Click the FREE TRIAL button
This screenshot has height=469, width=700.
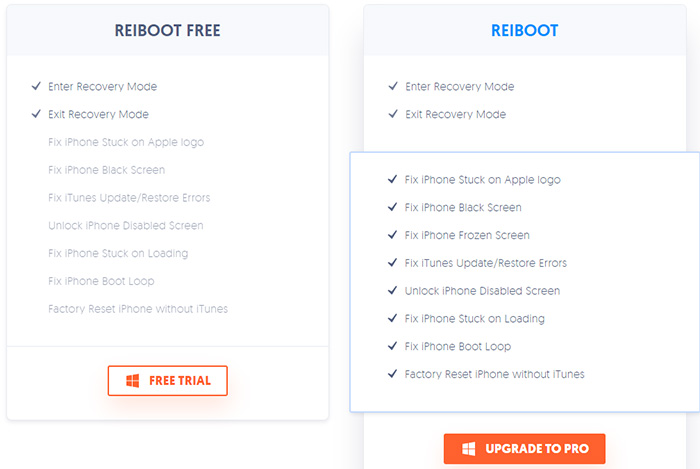pos(167,381)
